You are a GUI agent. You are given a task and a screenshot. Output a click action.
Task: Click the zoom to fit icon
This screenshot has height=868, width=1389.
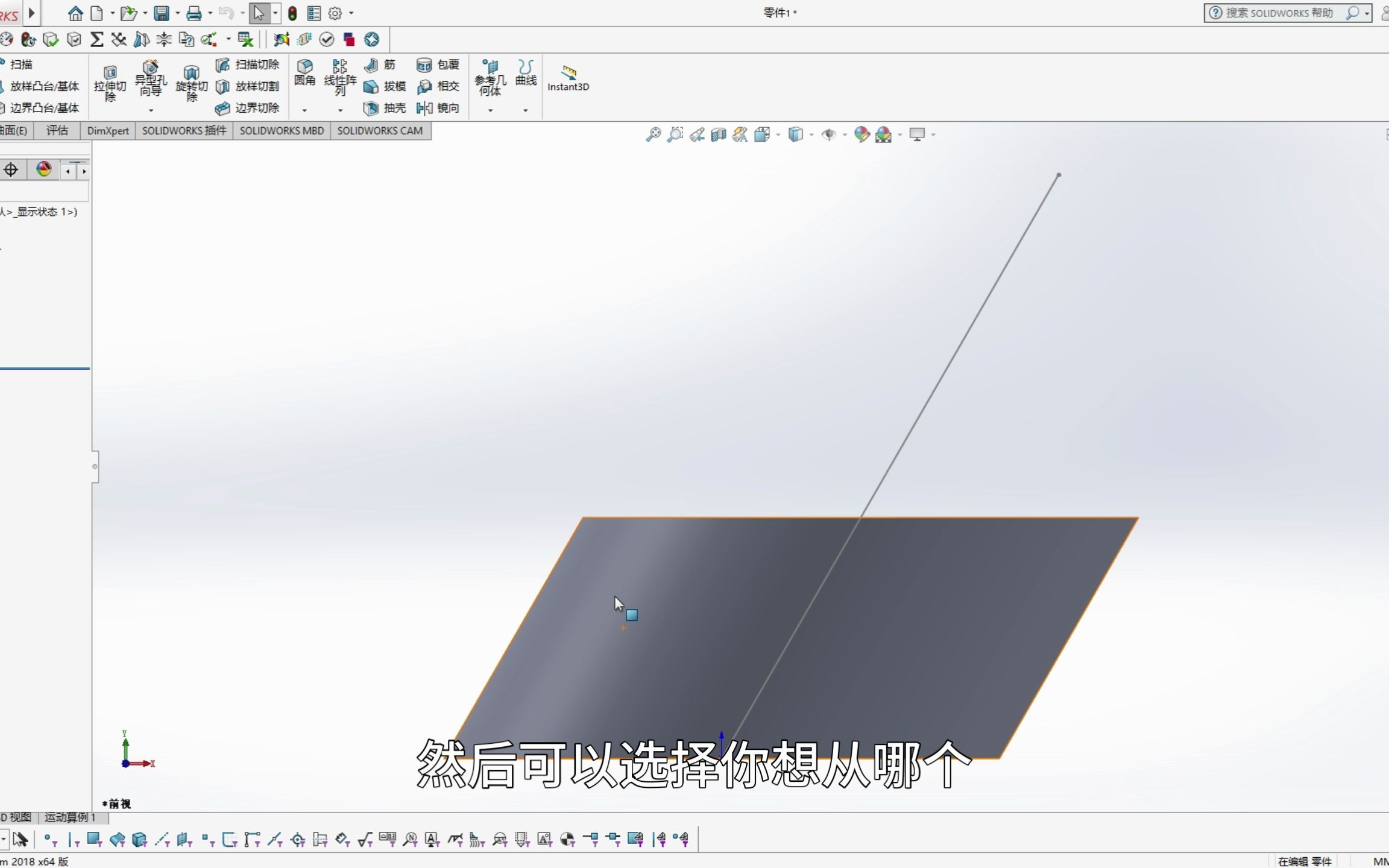(x=654, y=134)
